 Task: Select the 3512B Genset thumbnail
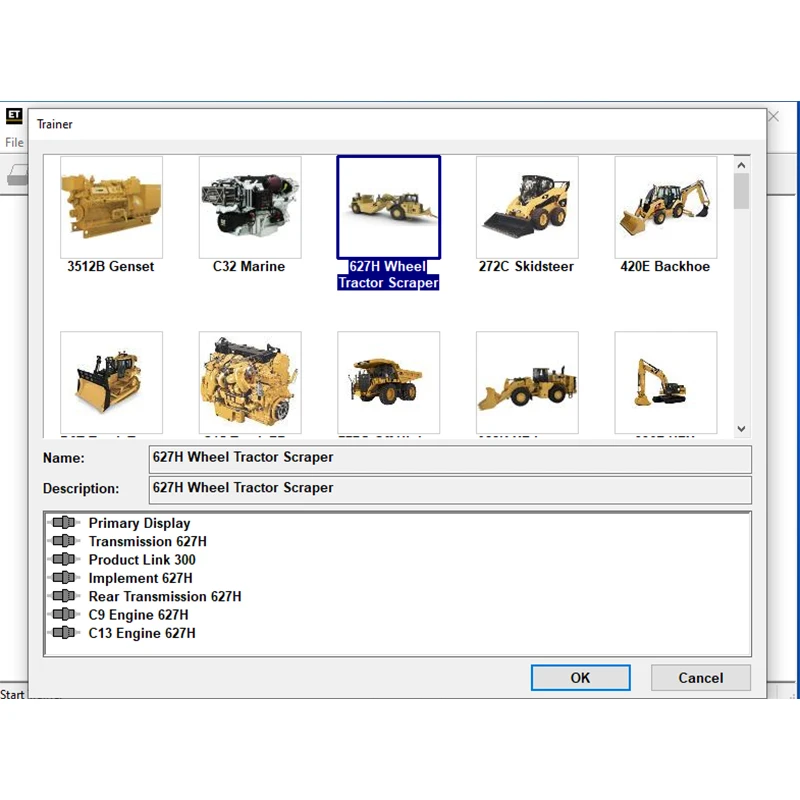click(x=111, y=207)
